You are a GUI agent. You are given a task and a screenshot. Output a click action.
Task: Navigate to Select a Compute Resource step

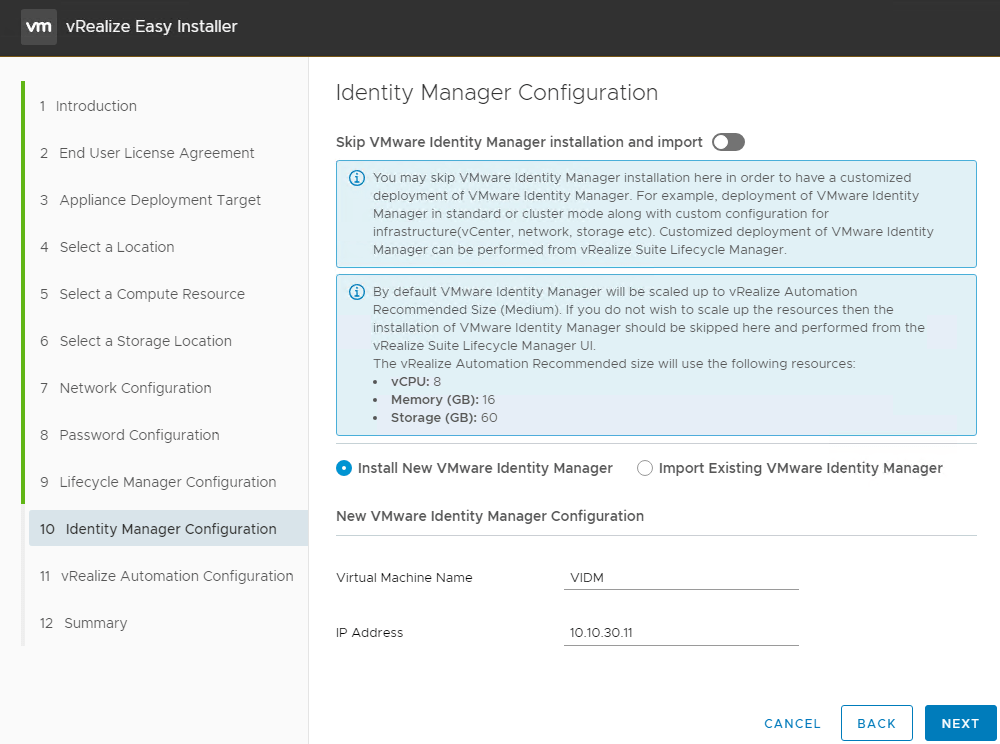(x=151, y=294)
